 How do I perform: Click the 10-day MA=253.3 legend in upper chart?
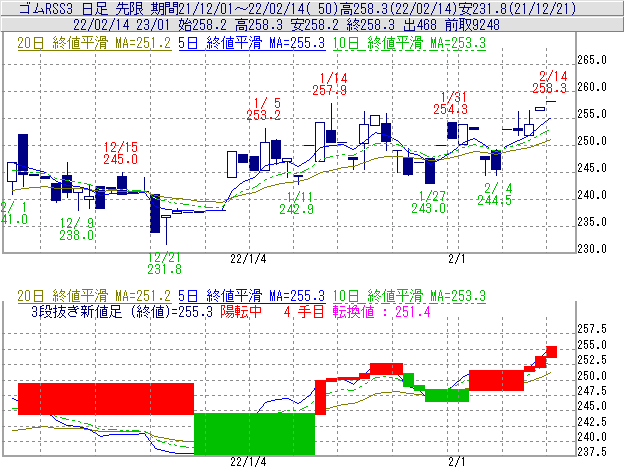pos(409,43)
